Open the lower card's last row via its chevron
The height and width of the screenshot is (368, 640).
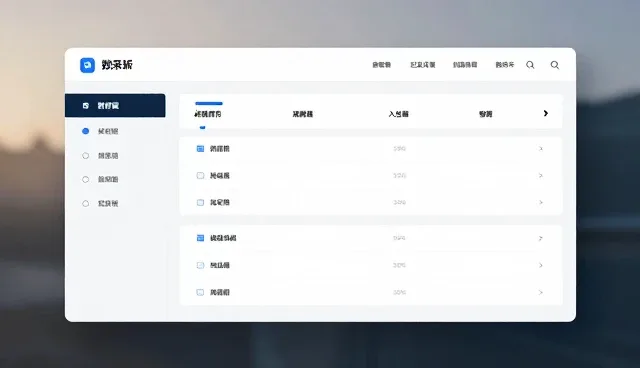pos(541,292)
